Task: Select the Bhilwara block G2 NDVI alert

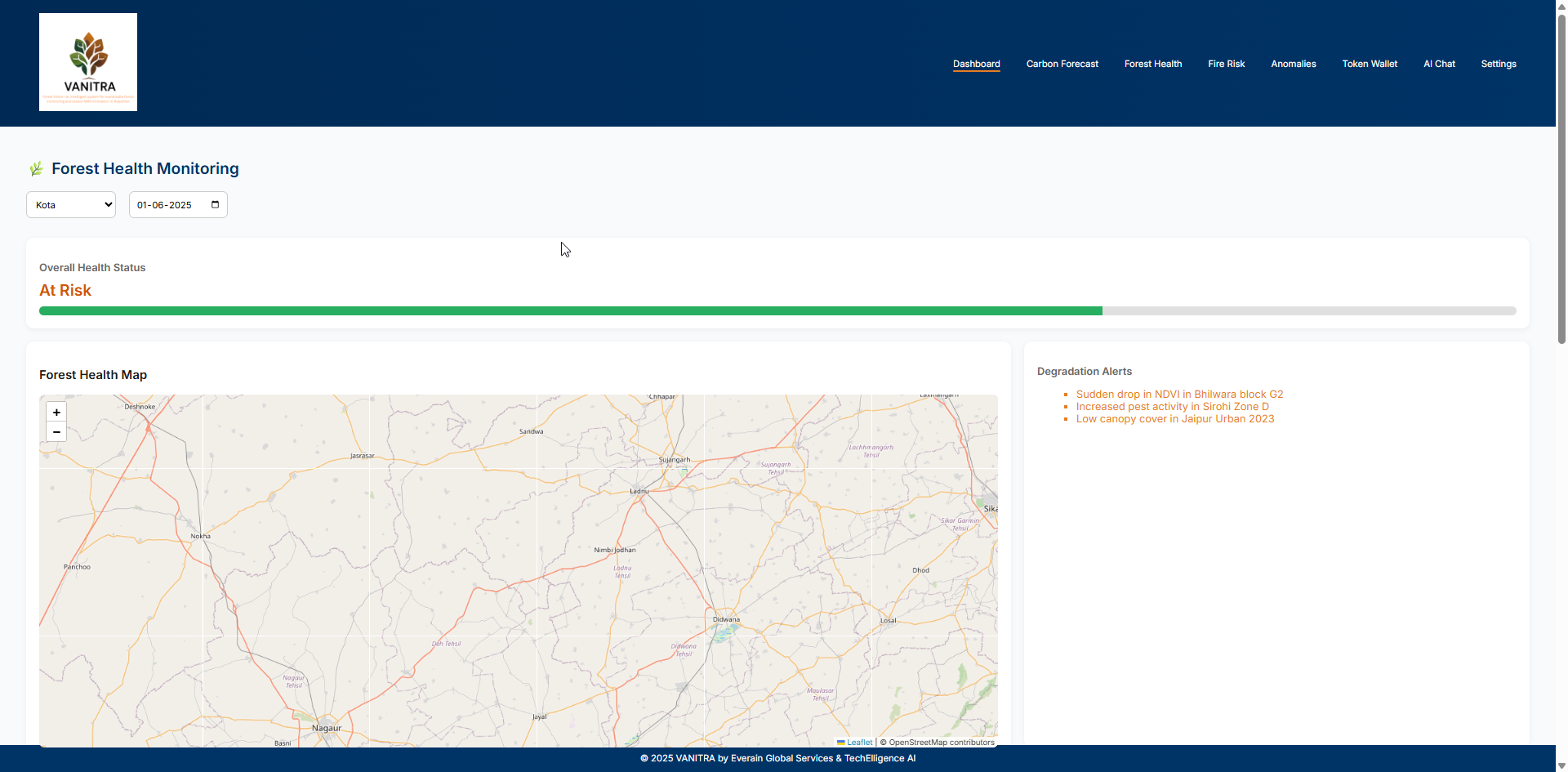Action: click(1179, 395)
